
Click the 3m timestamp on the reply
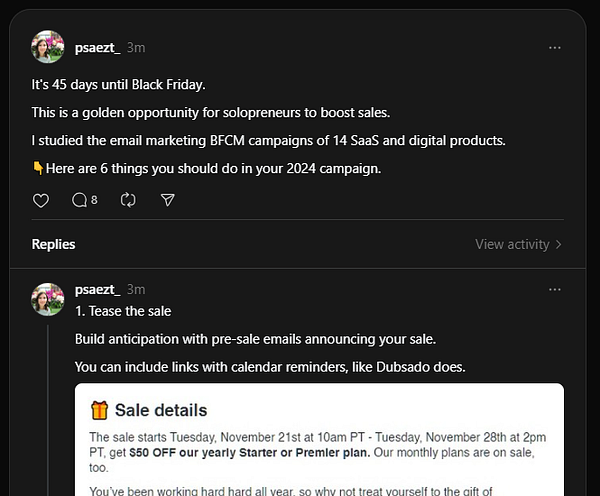point(135,290)
